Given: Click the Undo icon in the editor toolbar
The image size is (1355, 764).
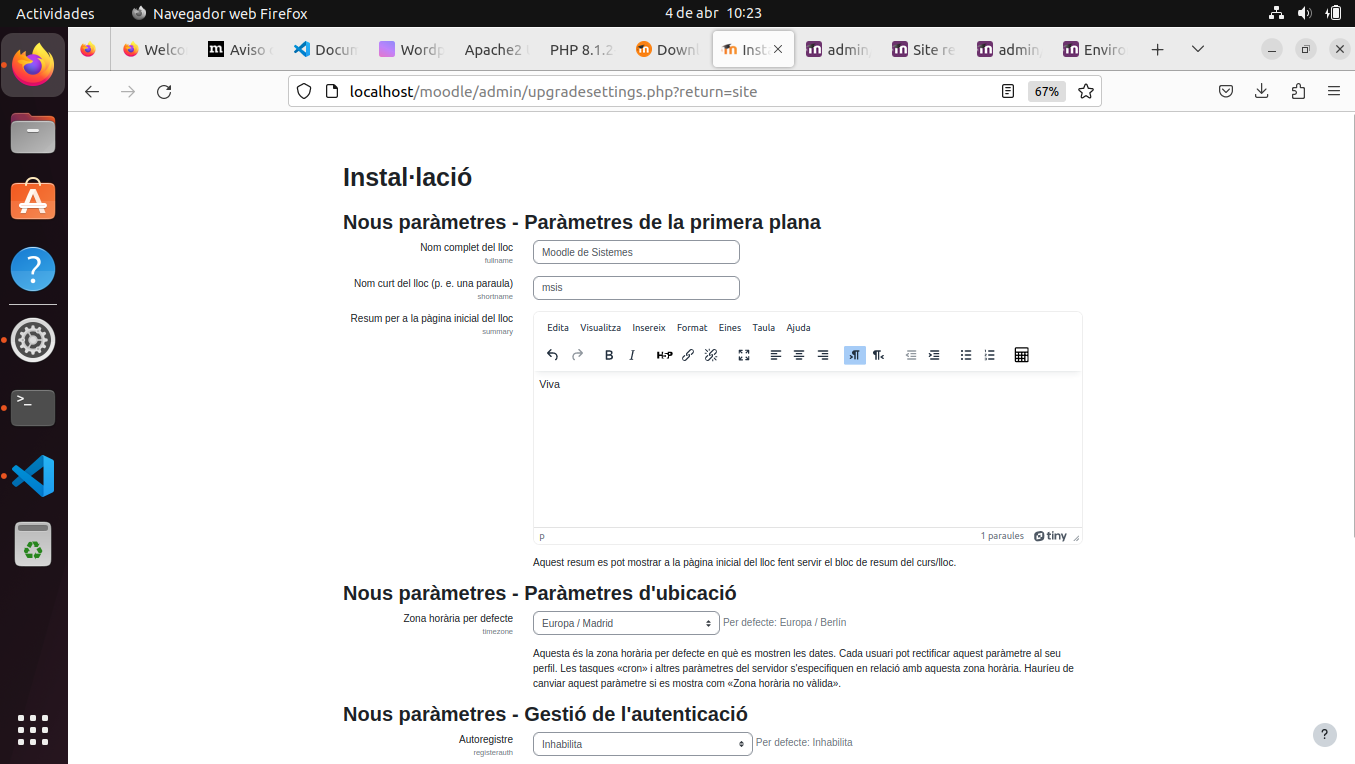Looking at the screenshot, I should pyautogui.click(x=552, y=354).
